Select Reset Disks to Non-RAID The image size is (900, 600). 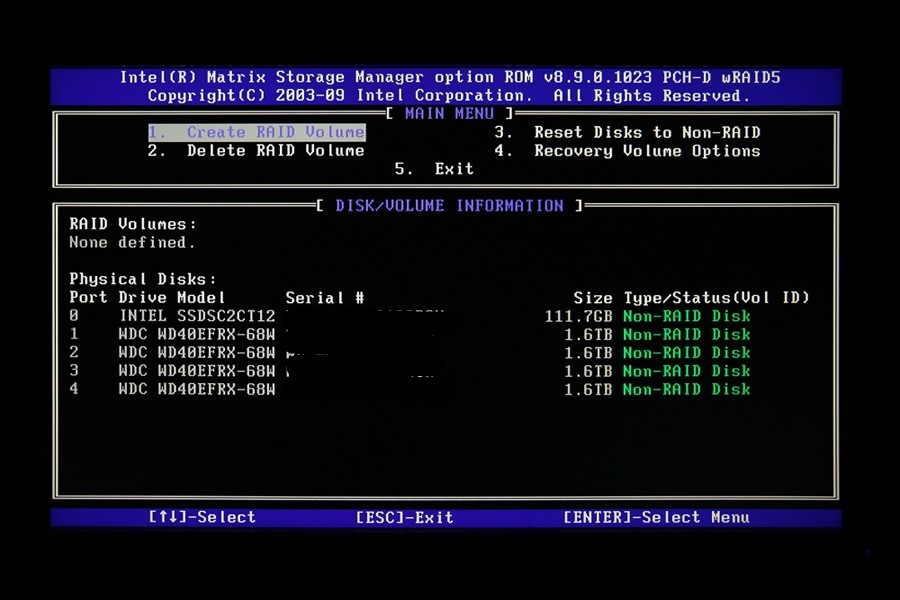click(x=627, y=133)
